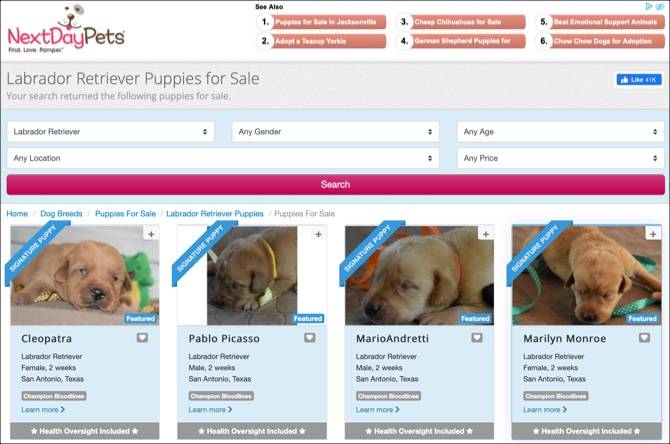670x444 pixels.
Task: Toggle the heart icon for Pablo Picasso
Action: click(x=310, y=338)
